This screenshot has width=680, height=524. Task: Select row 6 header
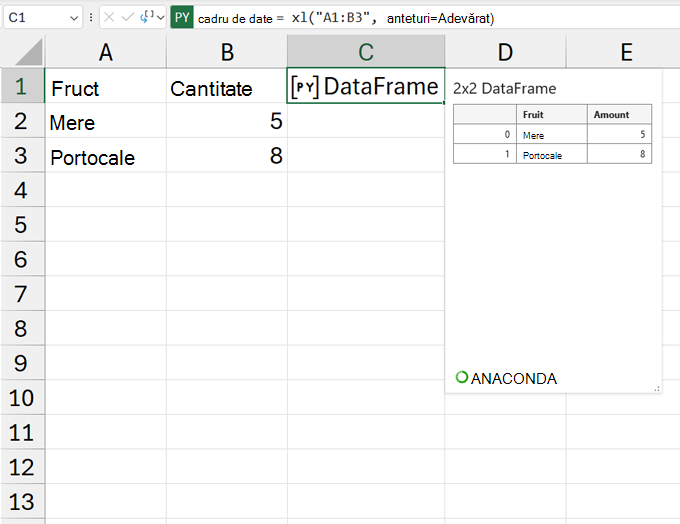23,259
